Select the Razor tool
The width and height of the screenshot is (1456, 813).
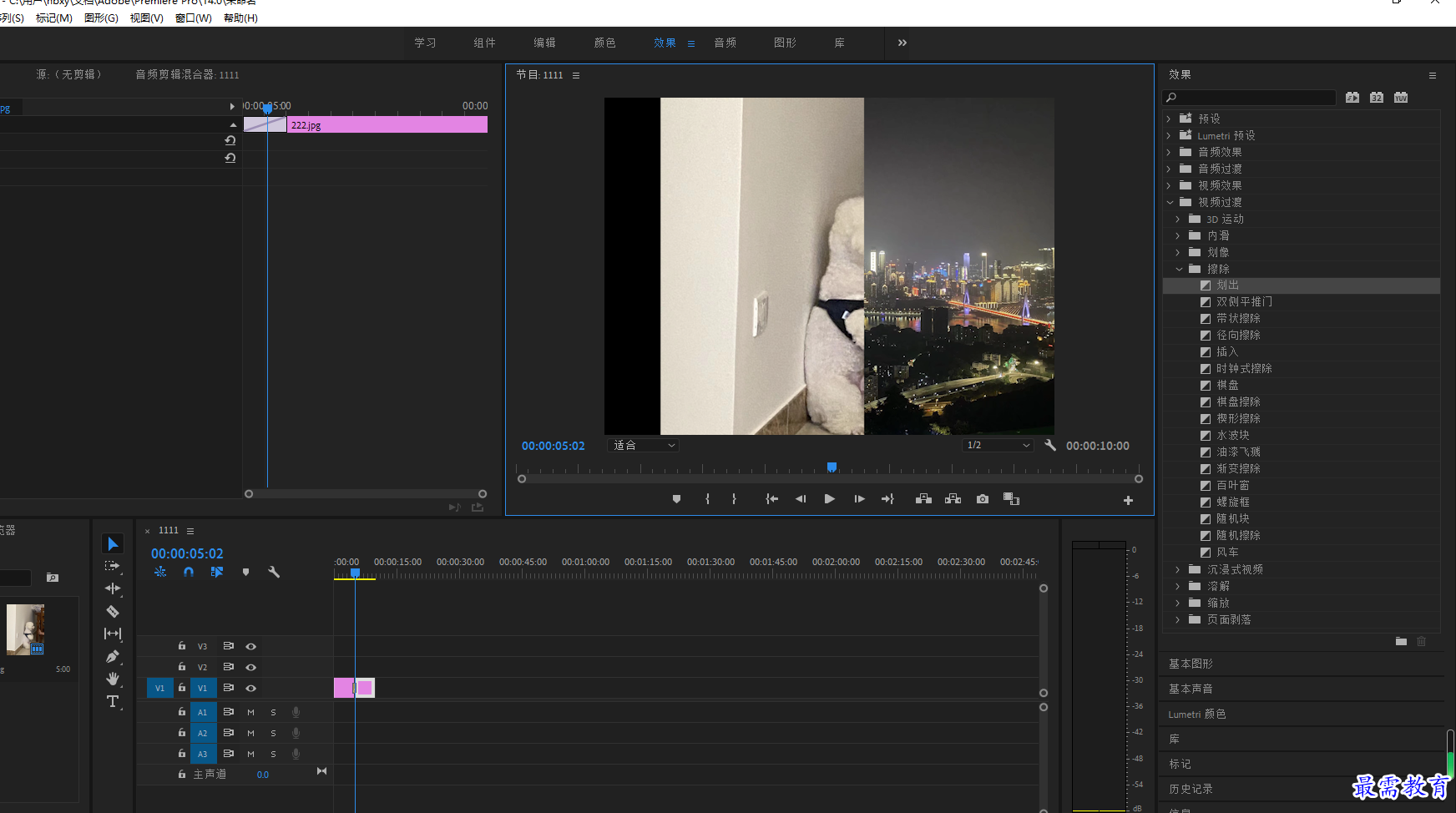click(x=113, y=611)
